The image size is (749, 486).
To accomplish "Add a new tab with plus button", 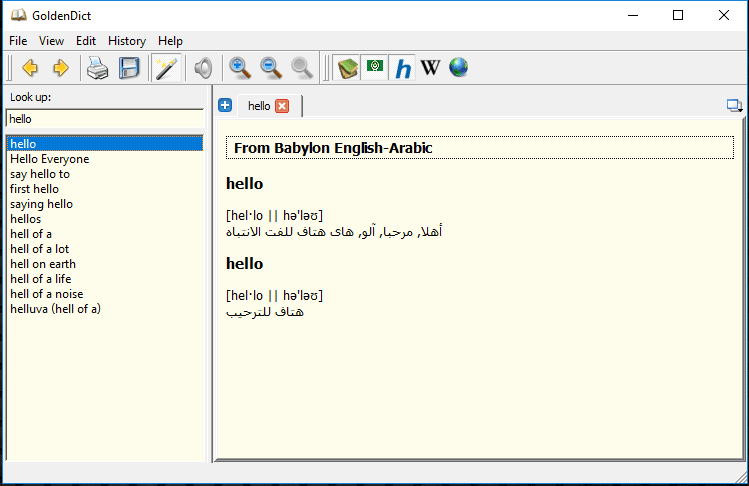I will pos(225,105).
